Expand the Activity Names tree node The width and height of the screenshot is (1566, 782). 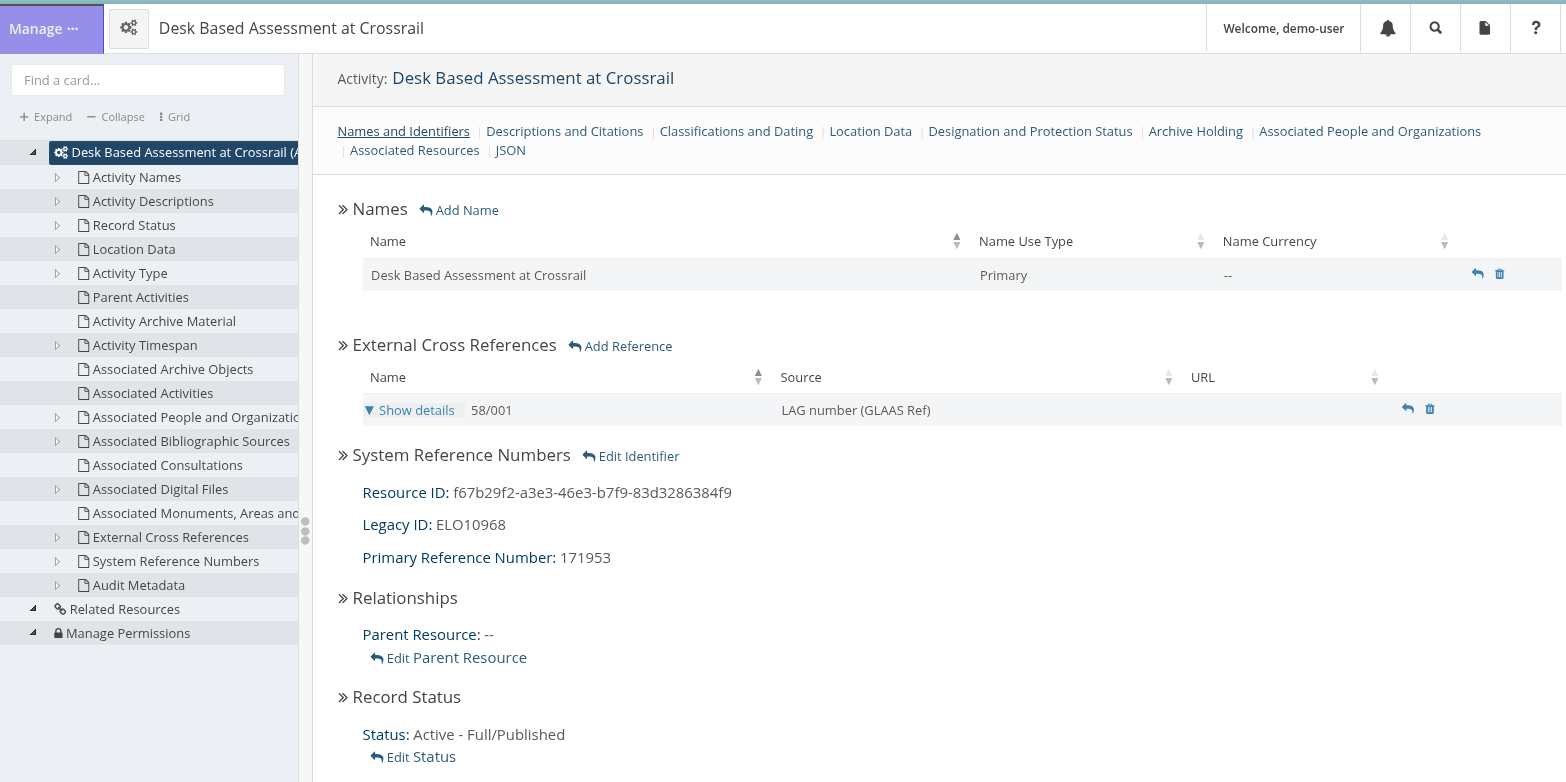click(x=58, y=177)
